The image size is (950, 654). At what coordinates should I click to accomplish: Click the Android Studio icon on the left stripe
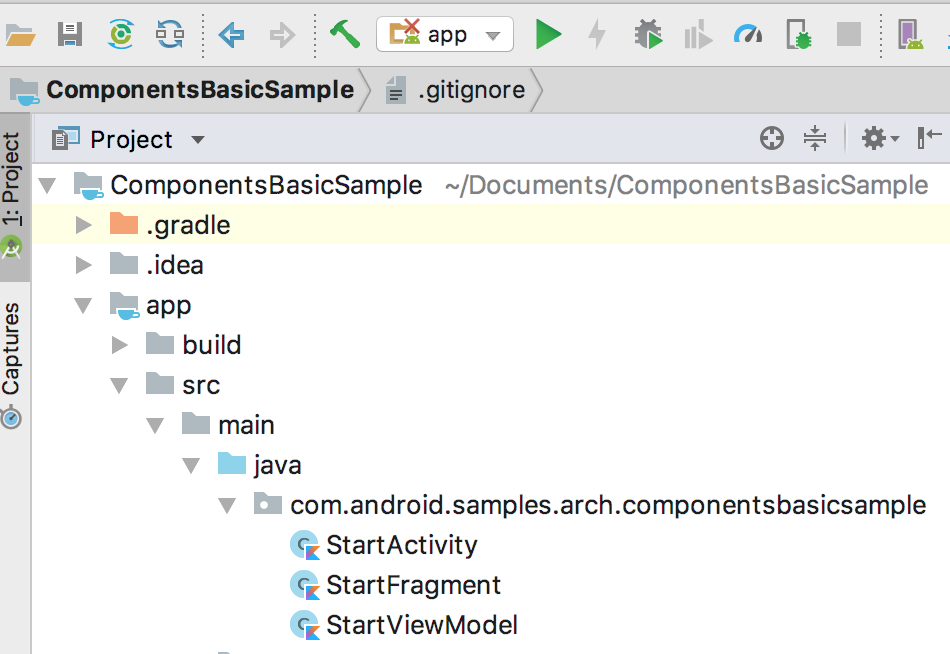tap(12, 247)
